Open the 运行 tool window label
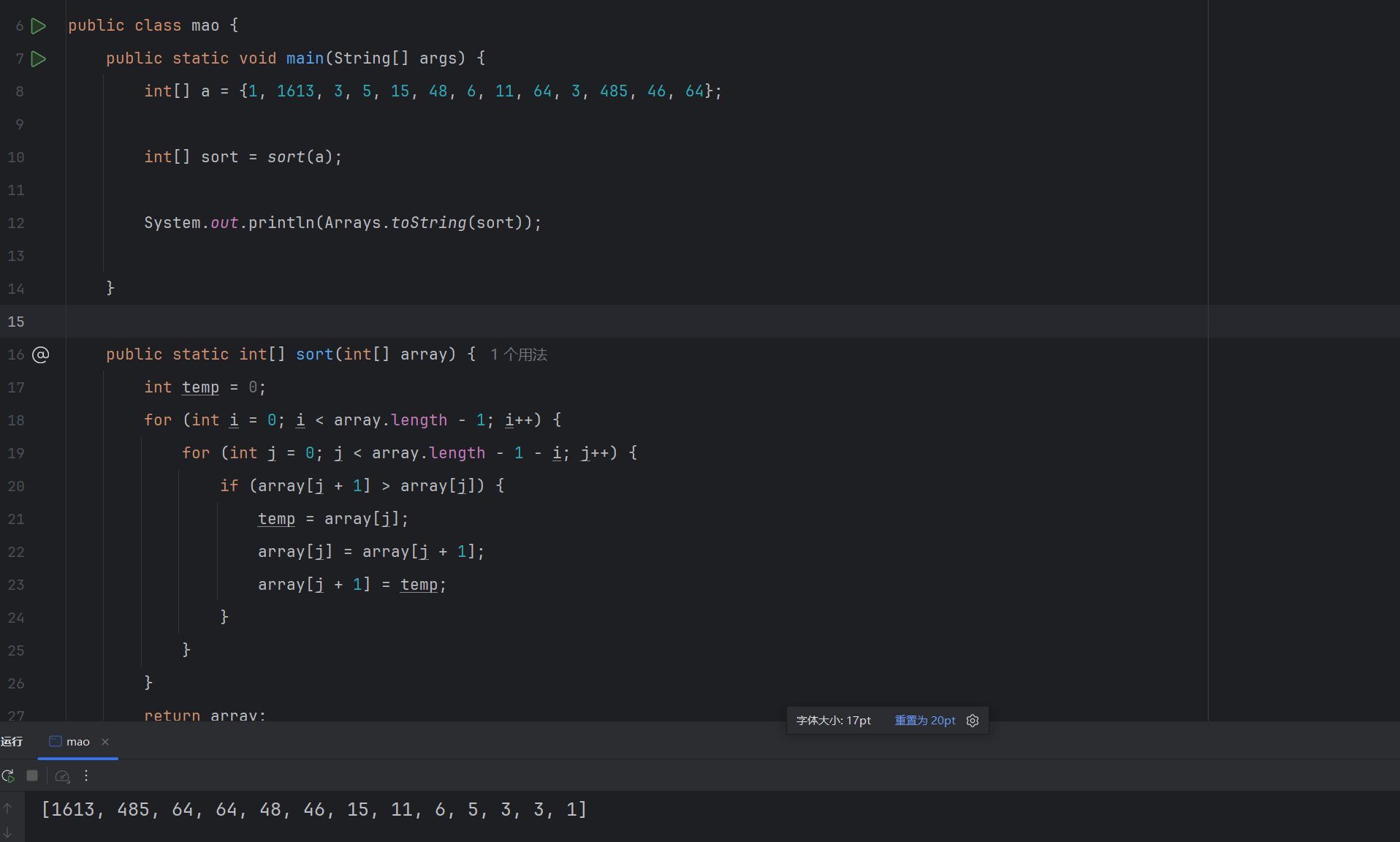 click(x=12, y=742)
